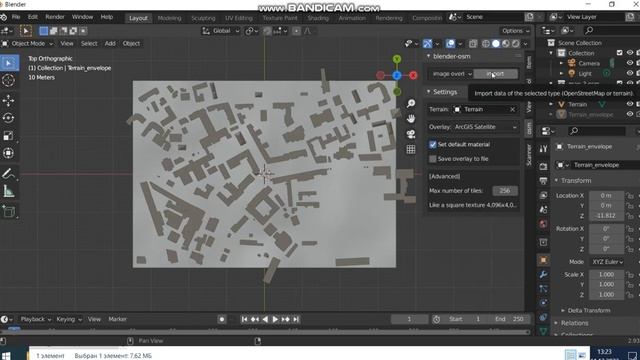The height and width of the screenshot is (360, 640).
Task: Collapse the Settings panel
Action: (x=429, y=92)
